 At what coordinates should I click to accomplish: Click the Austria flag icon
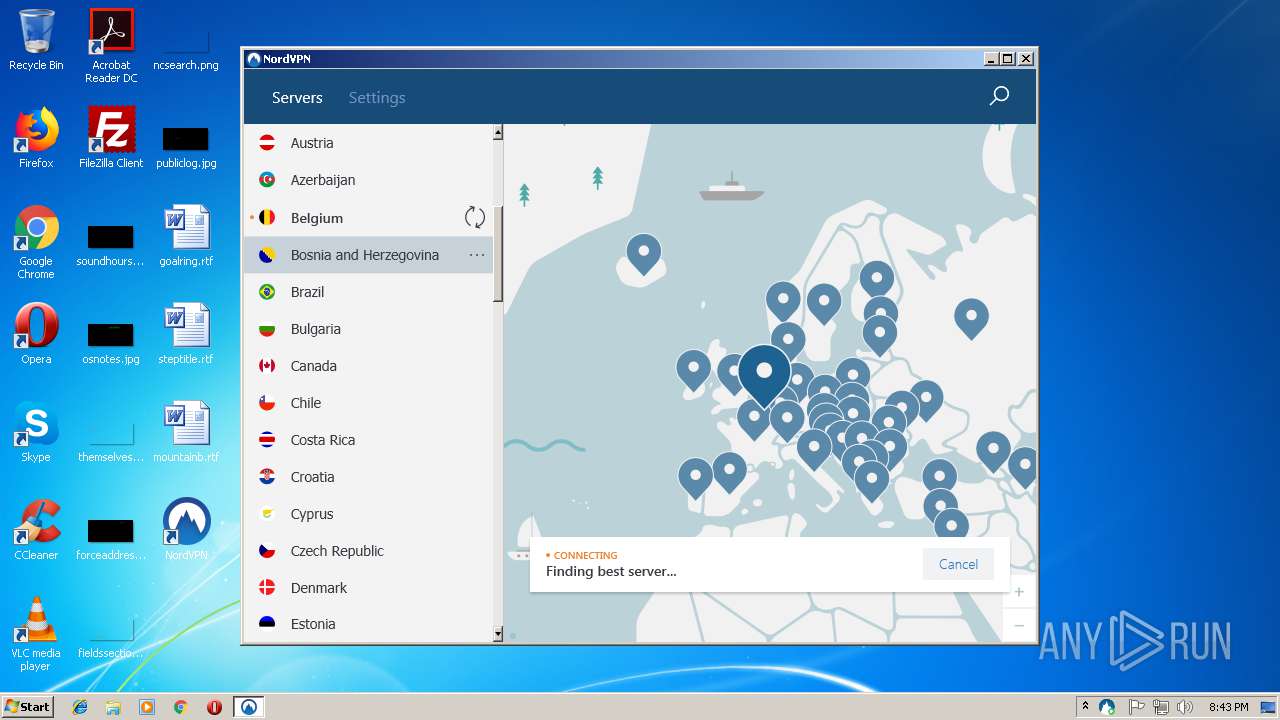tap(267, 143)
